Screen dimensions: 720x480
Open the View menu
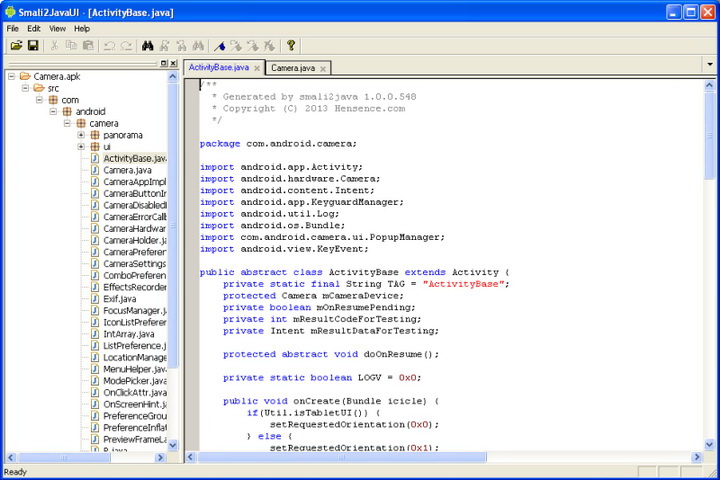point(58,28)
